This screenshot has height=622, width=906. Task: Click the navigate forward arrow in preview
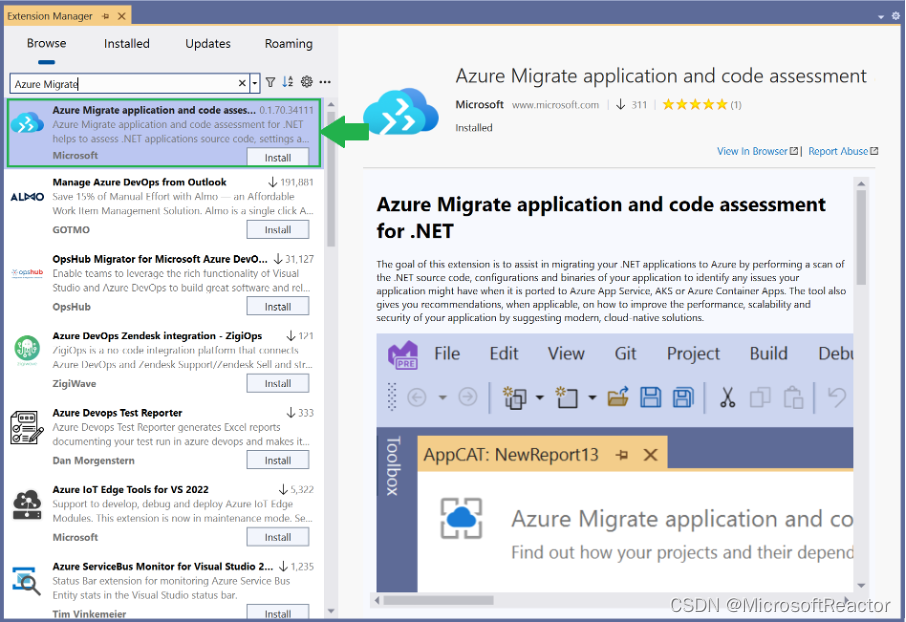click(x=467, y=397)
